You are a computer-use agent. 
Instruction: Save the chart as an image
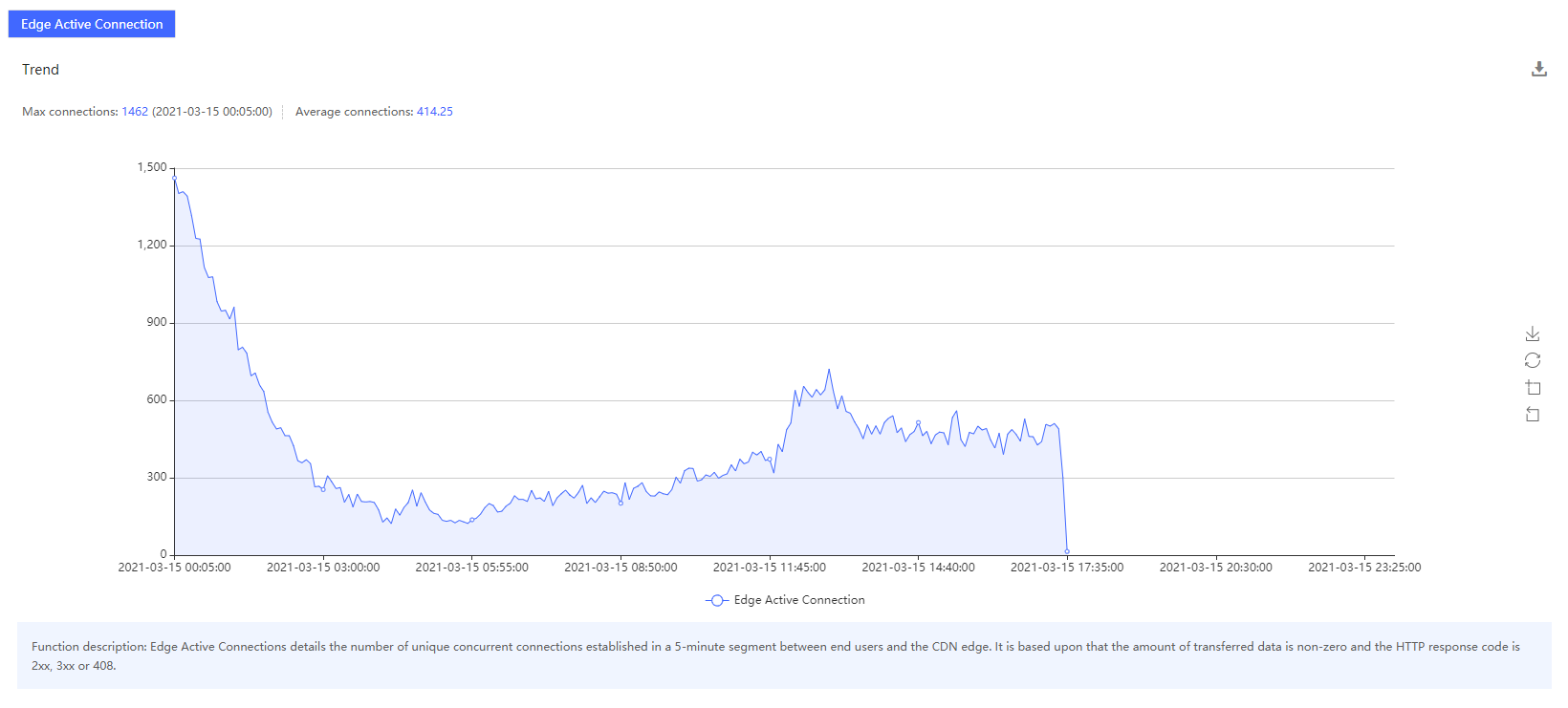[x=1533, y=333]
